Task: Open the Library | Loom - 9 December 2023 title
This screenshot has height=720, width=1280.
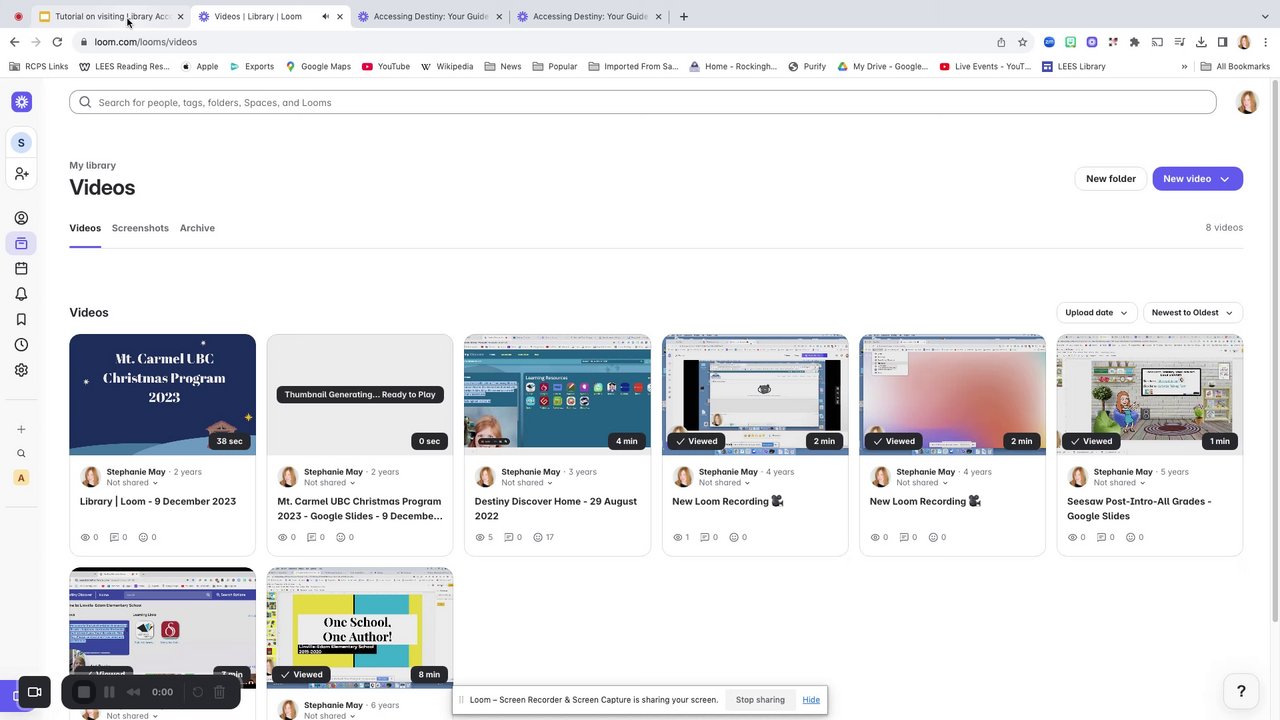Action: [158, 502]
